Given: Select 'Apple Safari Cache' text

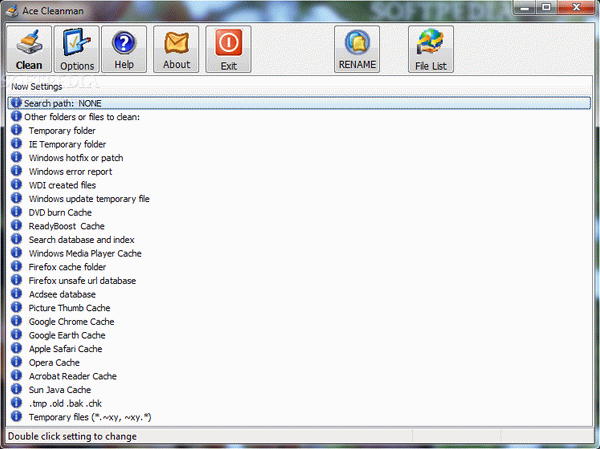Looking at the screenshot, I should pos(65,349).
